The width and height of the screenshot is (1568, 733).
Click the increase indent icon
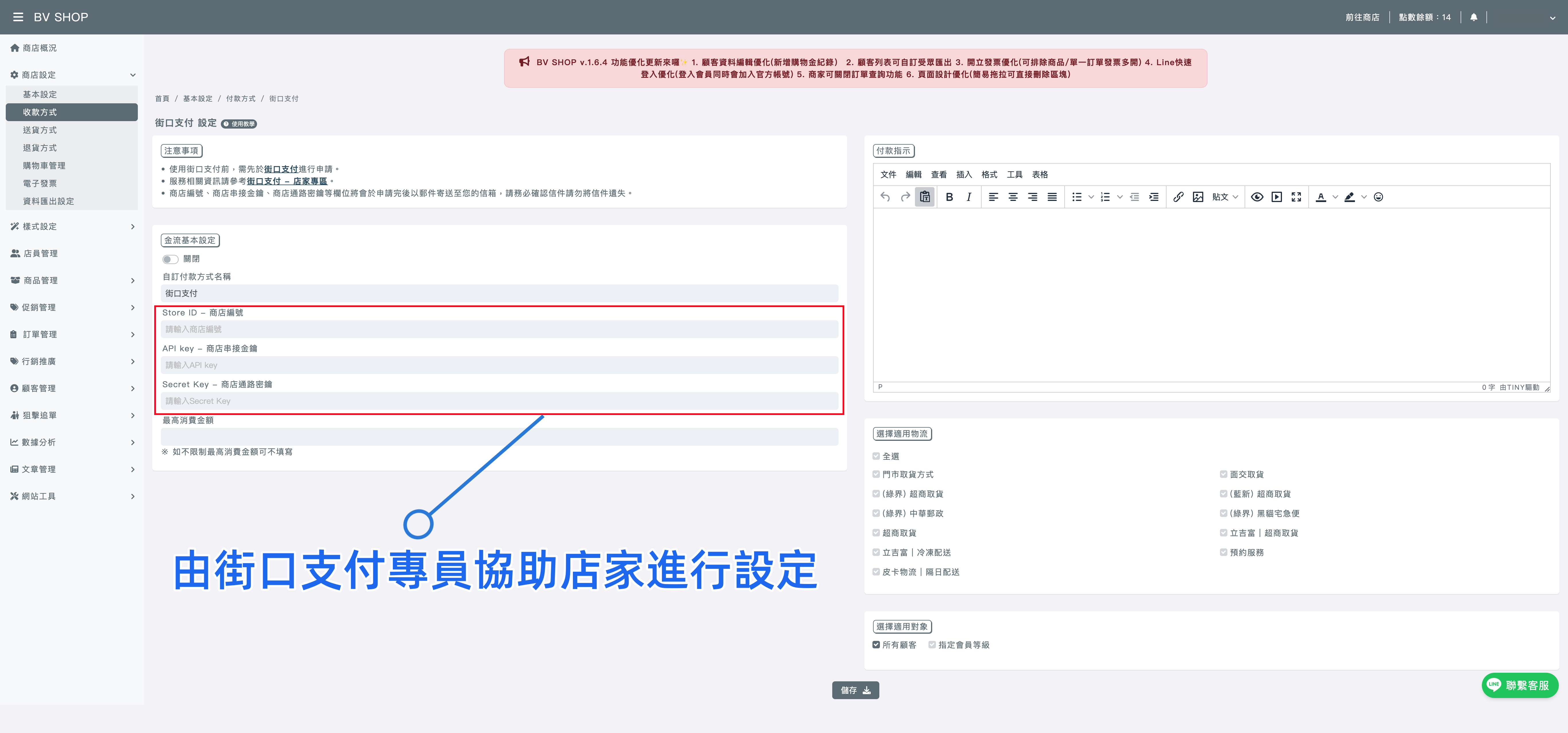1154,197
